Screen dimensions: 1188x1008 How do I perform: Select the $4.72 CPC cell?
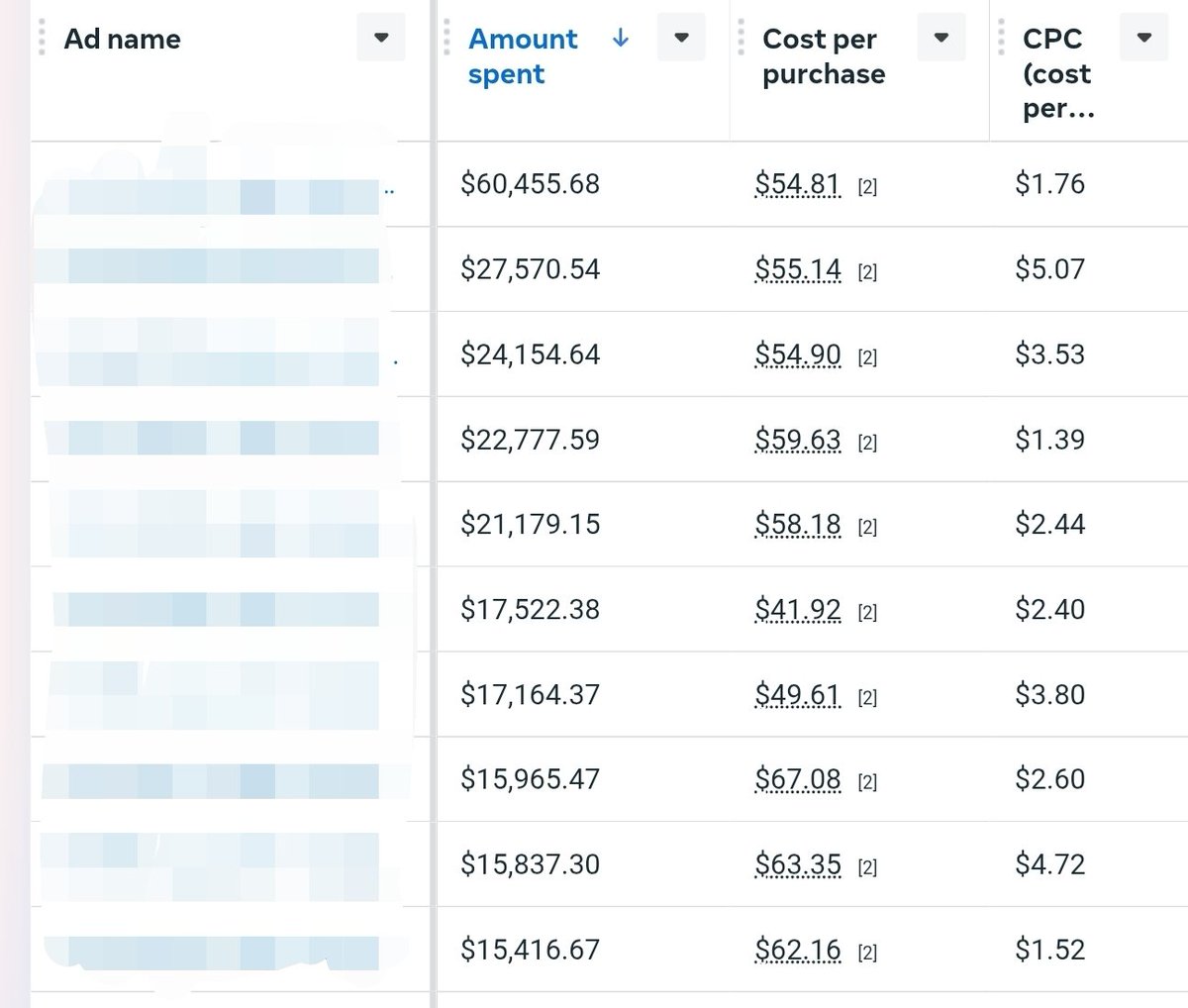coord(1049,864)
